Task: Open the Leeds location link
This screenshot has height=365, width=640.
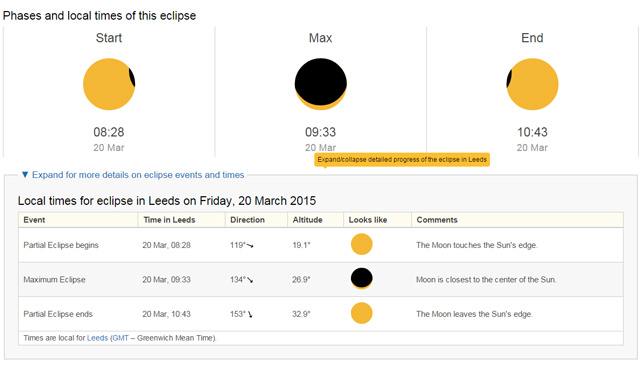Action: pyautogui.click(x=98, y=338)
